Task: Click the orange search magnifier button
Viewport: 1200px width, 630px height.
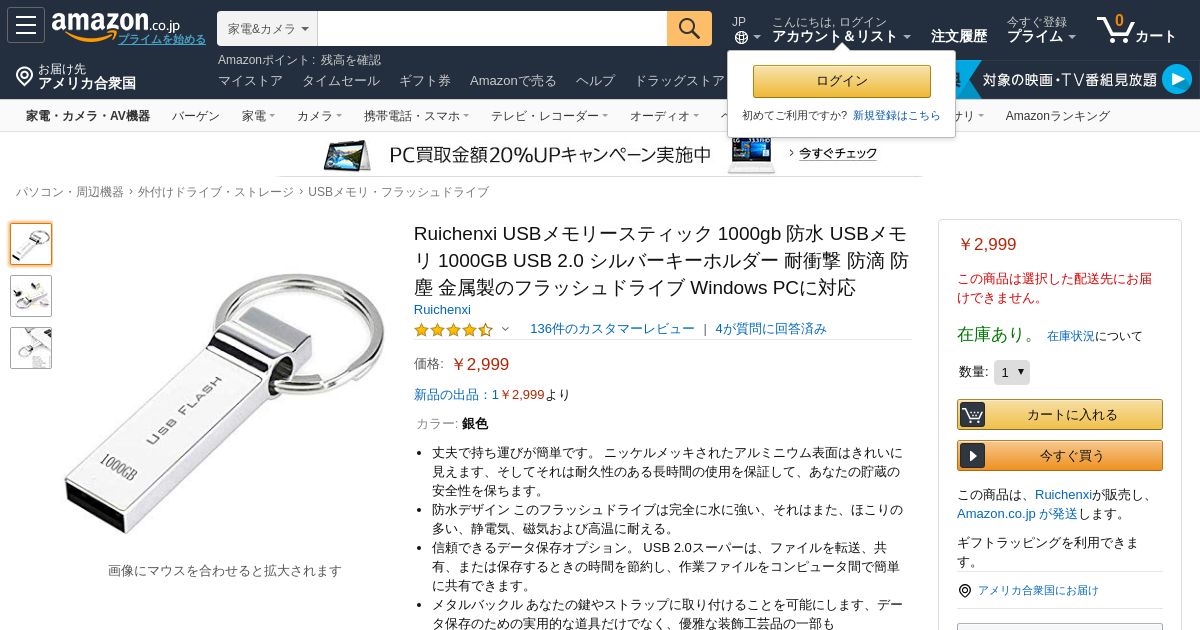Action: [x=689, y=28]
